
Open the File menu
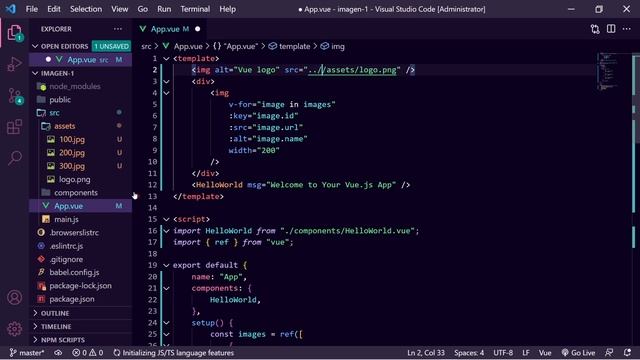(31, 9)
